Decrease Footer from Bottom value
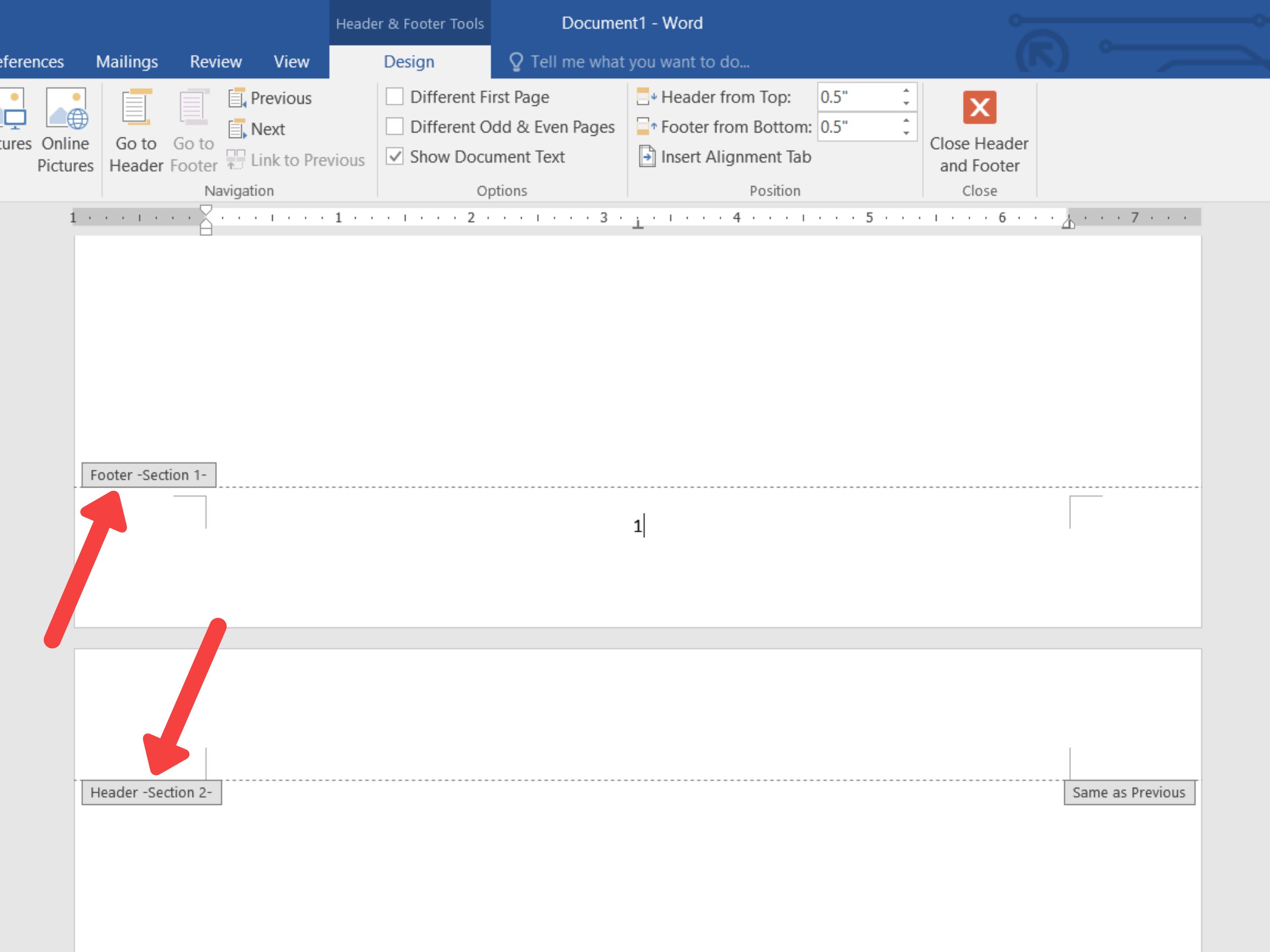Screen dimensions: 1270x952 [906, 133]
